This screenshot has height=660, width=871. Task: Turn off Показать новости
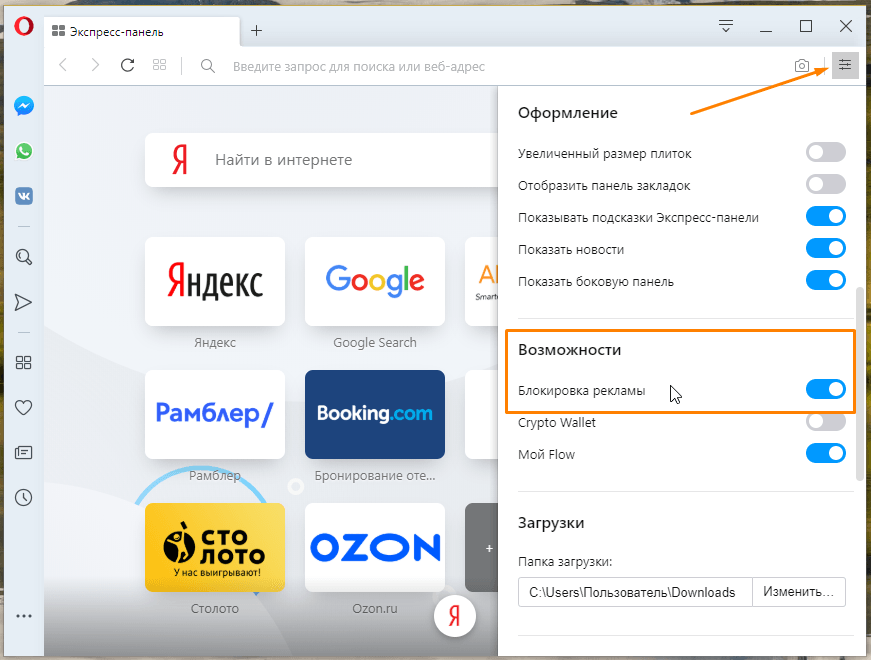[825, 248]
